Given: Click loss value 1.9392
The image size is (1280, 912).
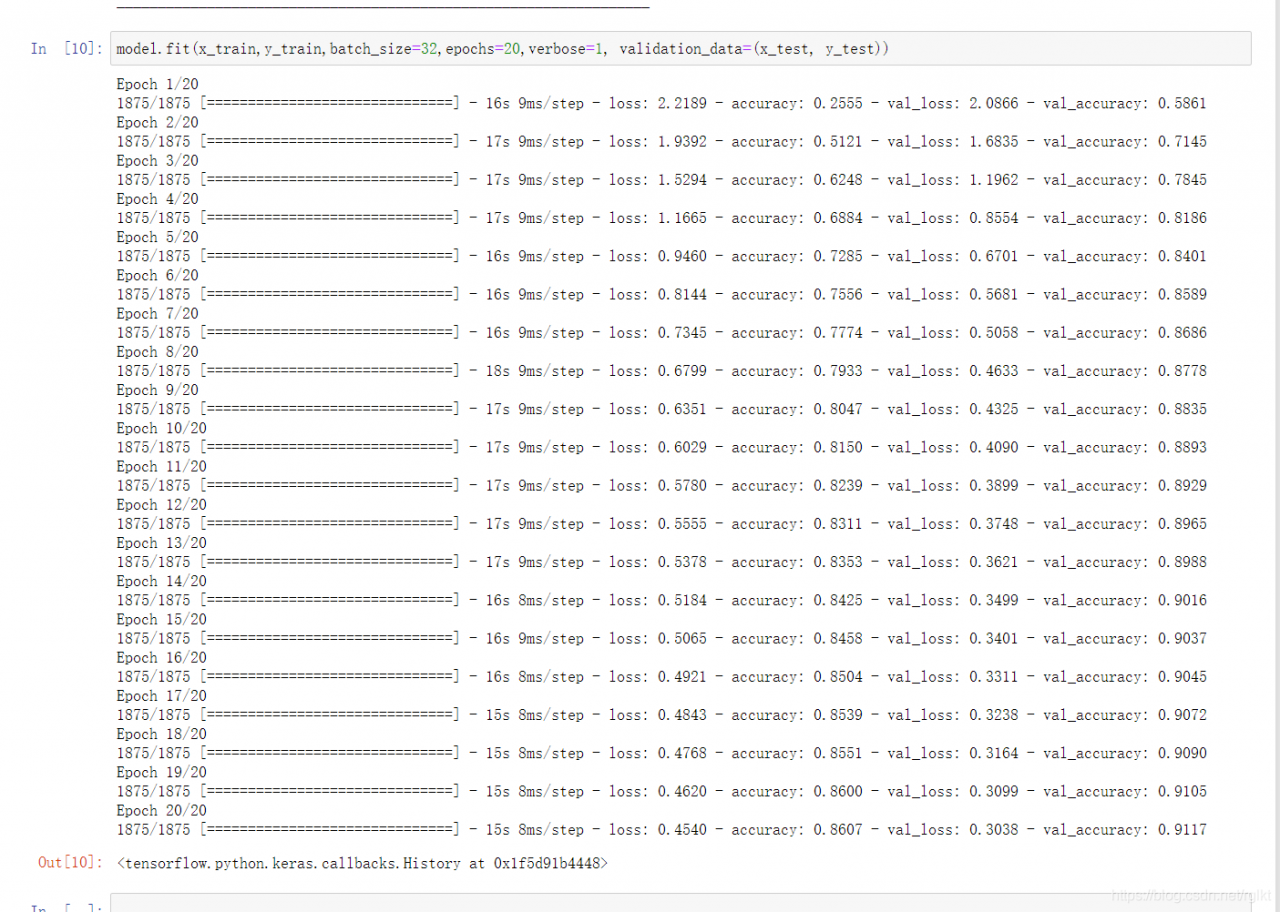Looking at the screenshot, I should [x=682, y=141].
